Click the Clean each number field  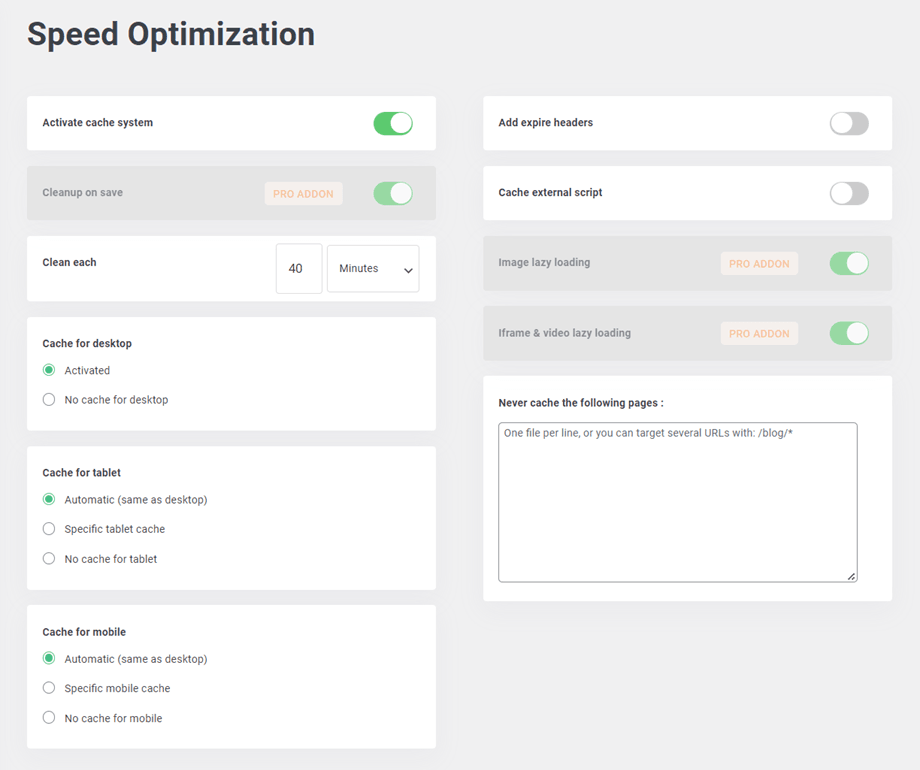click(299, 269)
